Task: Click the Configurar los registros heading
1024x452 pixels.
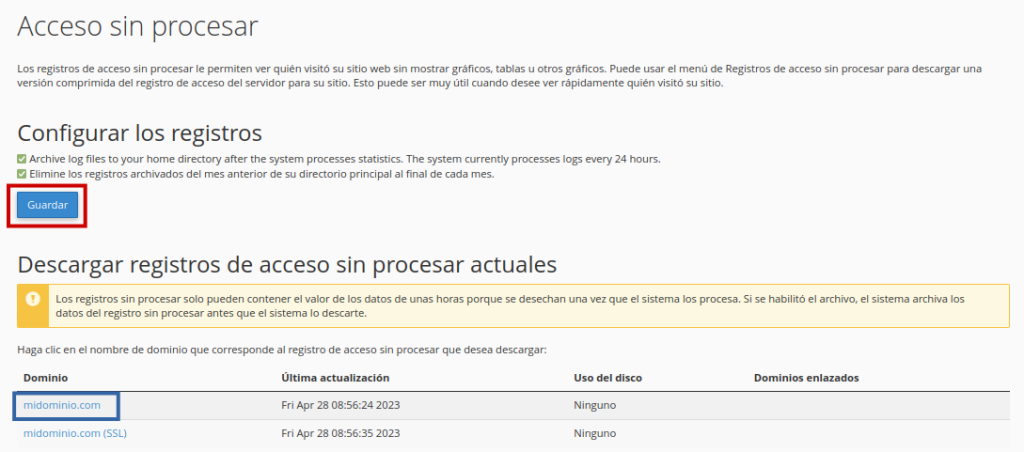Action: pos(140,133)
